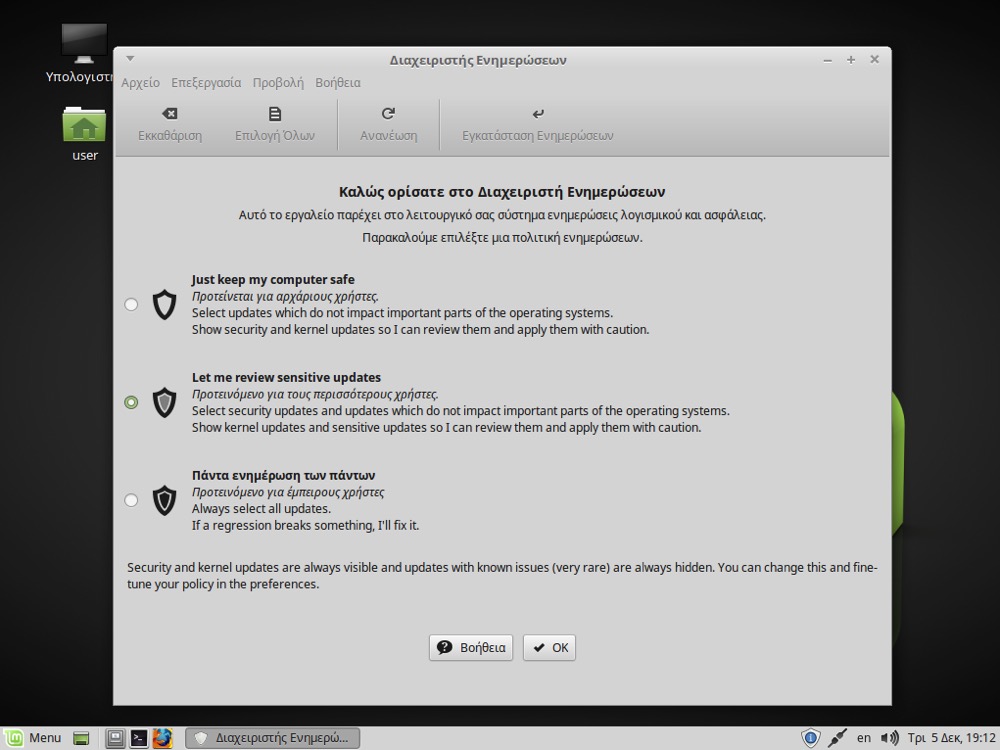
Task: Click the 'Let me review sensitive updates' heading
Action: click(286, 378)
